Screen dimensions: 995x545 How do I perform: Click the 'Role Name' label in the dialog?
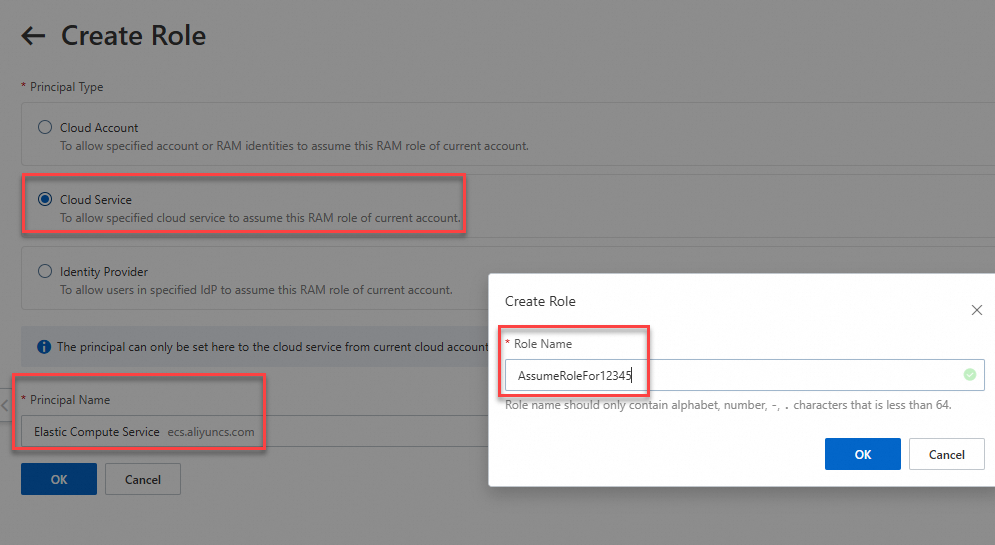pyautogui.click(x=543, y=344)
